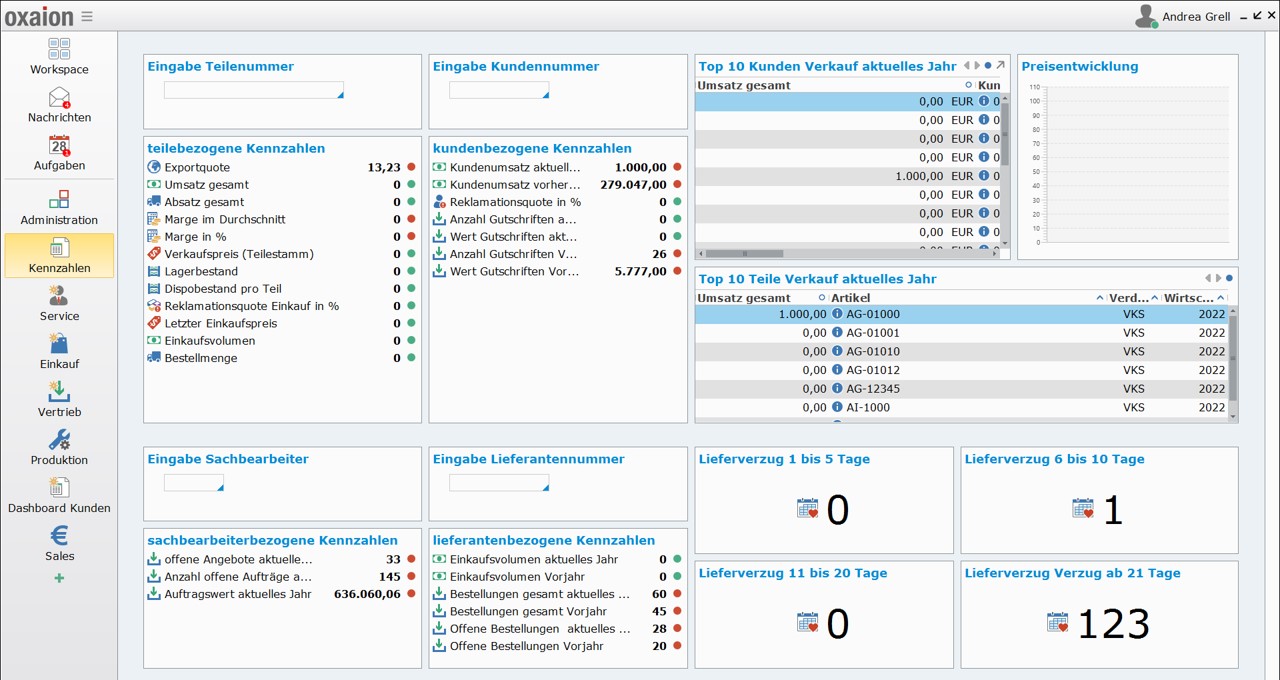
Task: Click the Top 10 Teile vertical scrollbar
Action: pyautogui.click(x=1233, y=365)
